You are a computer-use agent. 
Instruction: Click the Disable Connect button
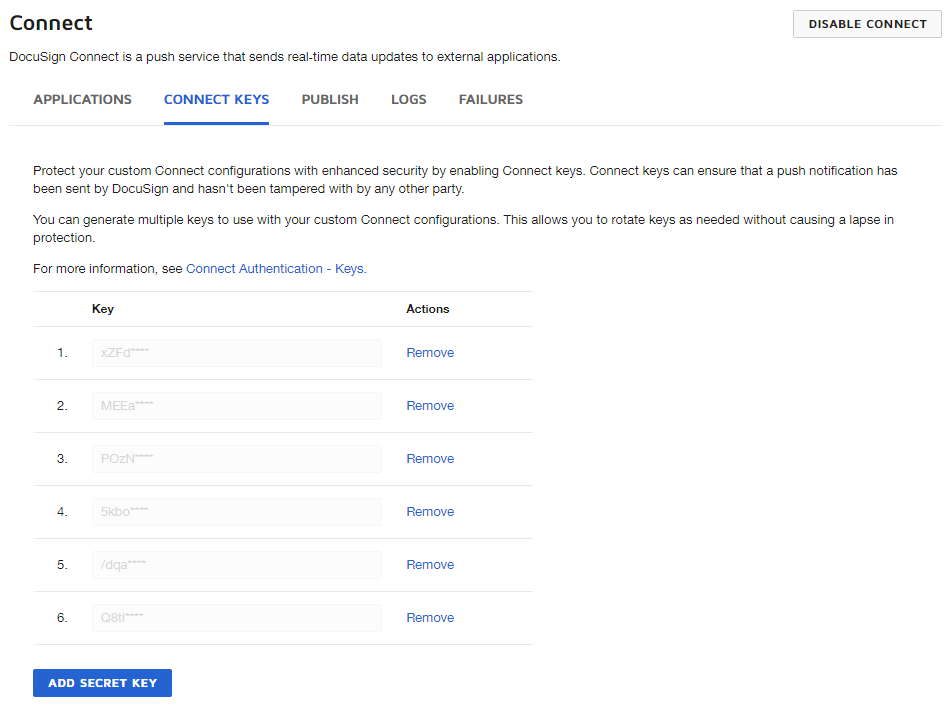point(866,24)
